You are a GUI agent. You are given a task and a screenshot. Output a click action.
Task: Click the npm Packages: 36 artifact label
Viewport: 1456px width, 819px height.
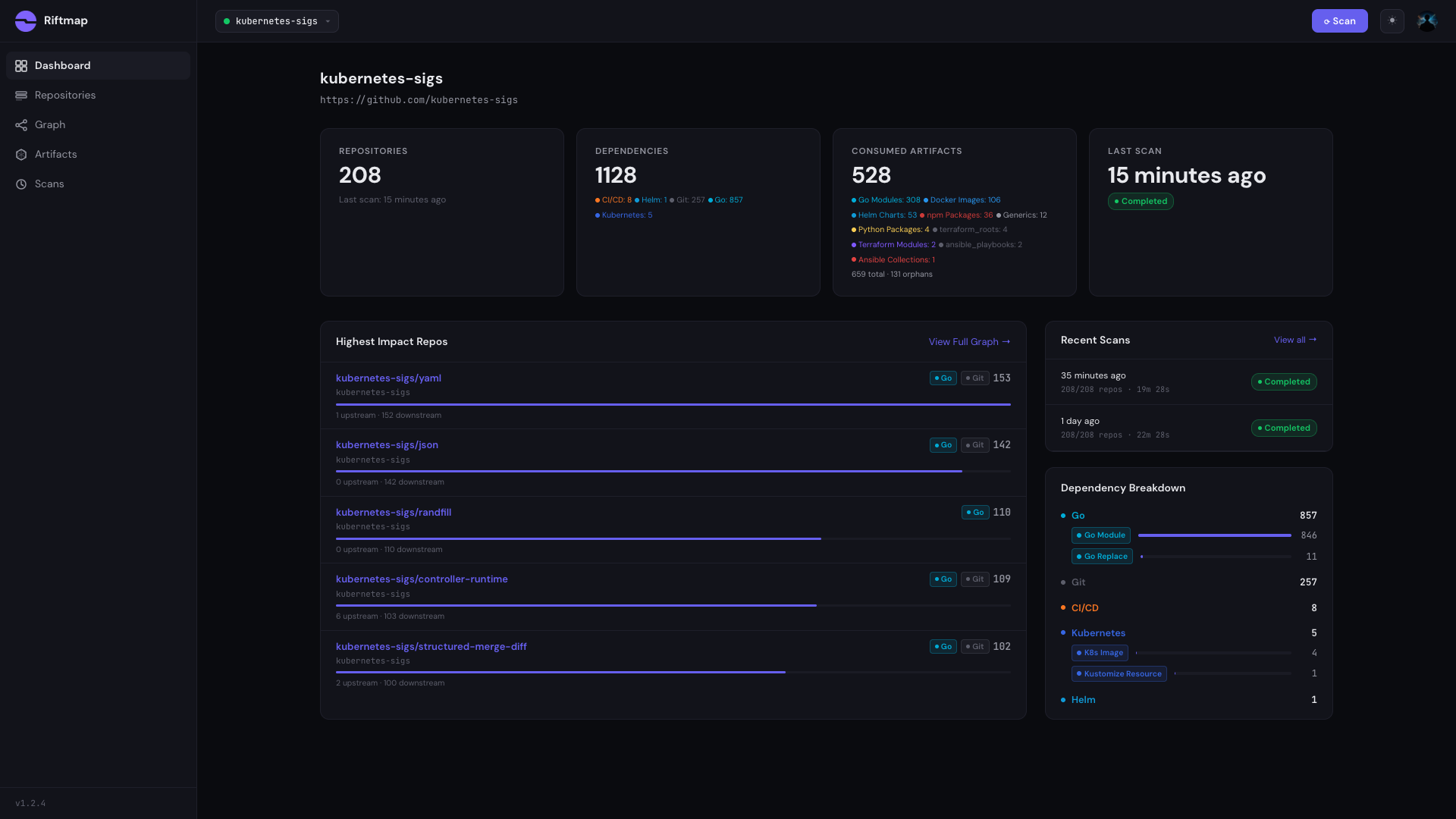tap(956, 215)
